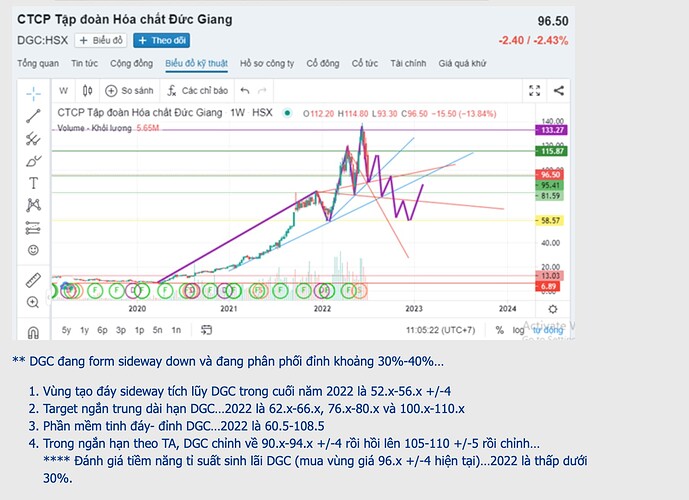
Task: Click the 96.50 red price label
Action: point(550,175)
